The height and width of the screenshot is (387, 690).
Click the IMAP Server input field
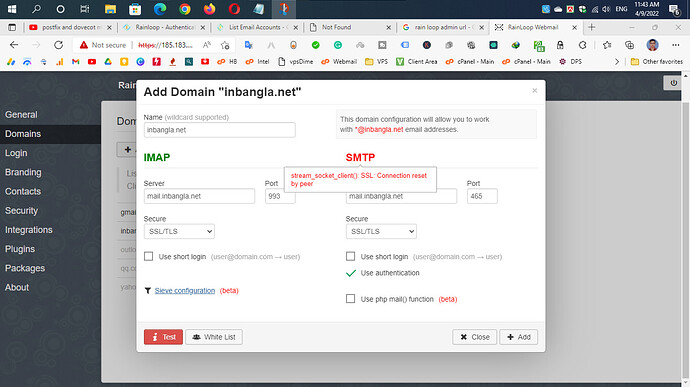(199, 196)
